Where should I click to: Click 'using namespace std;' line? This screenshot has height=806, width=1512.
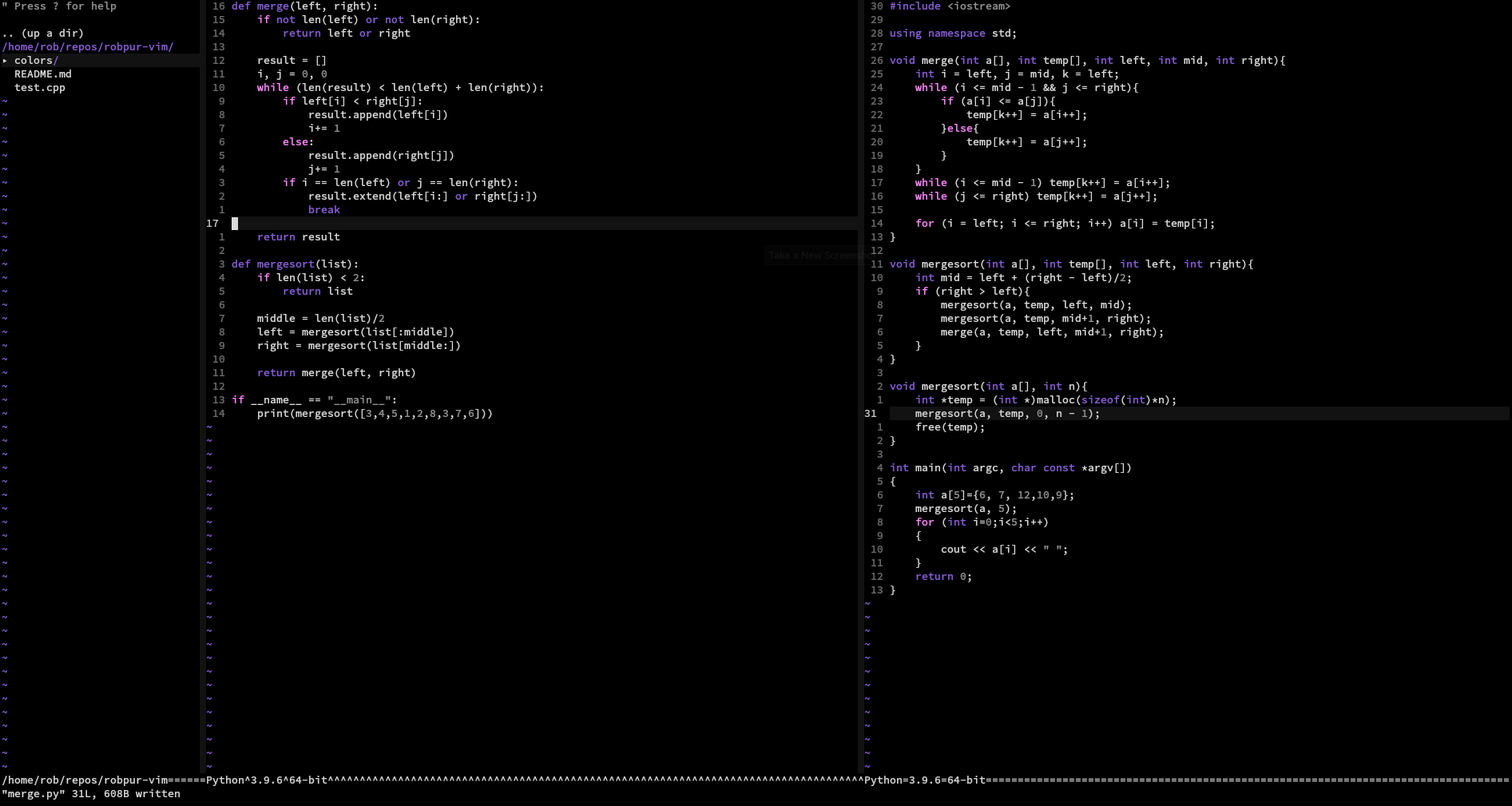click(954, 34)
